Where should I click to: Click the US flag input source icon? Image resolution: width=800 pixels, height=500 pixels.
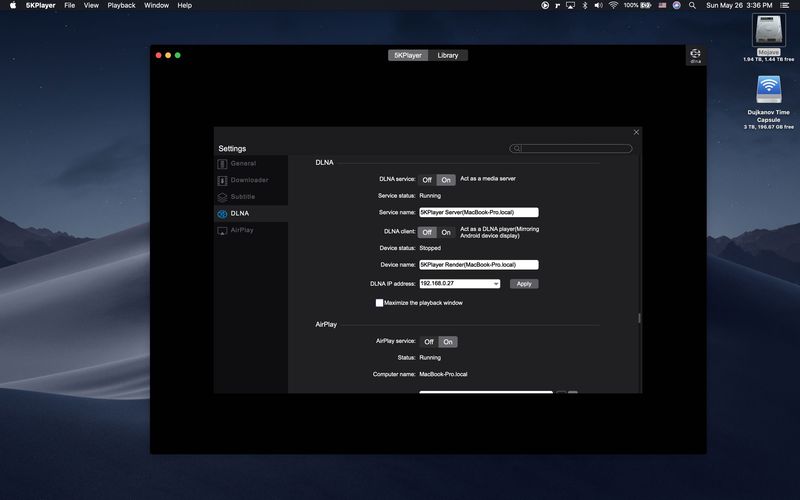click(x=662, y=5)
